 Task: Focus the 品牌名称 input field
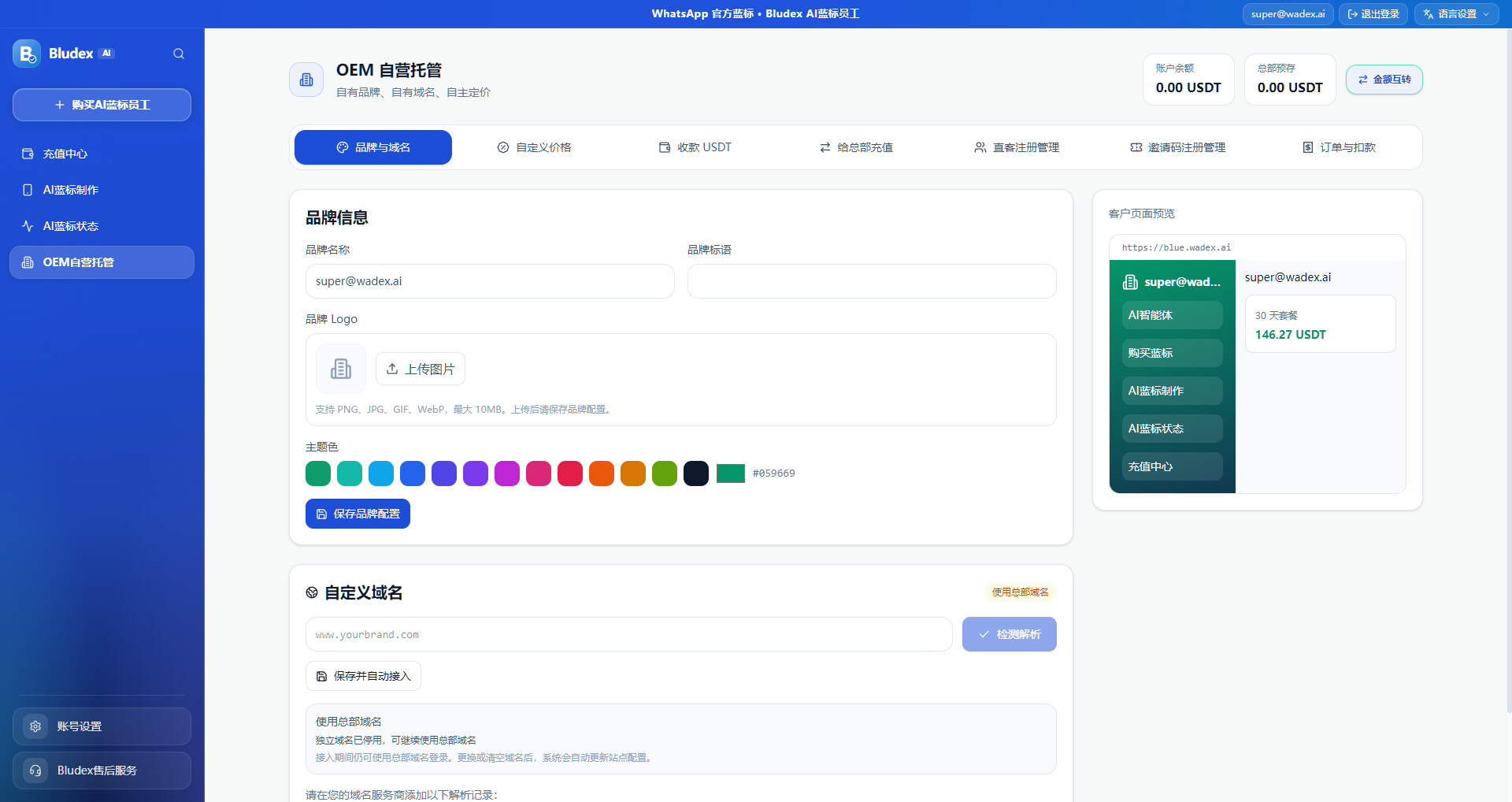[x=490, y=281]
